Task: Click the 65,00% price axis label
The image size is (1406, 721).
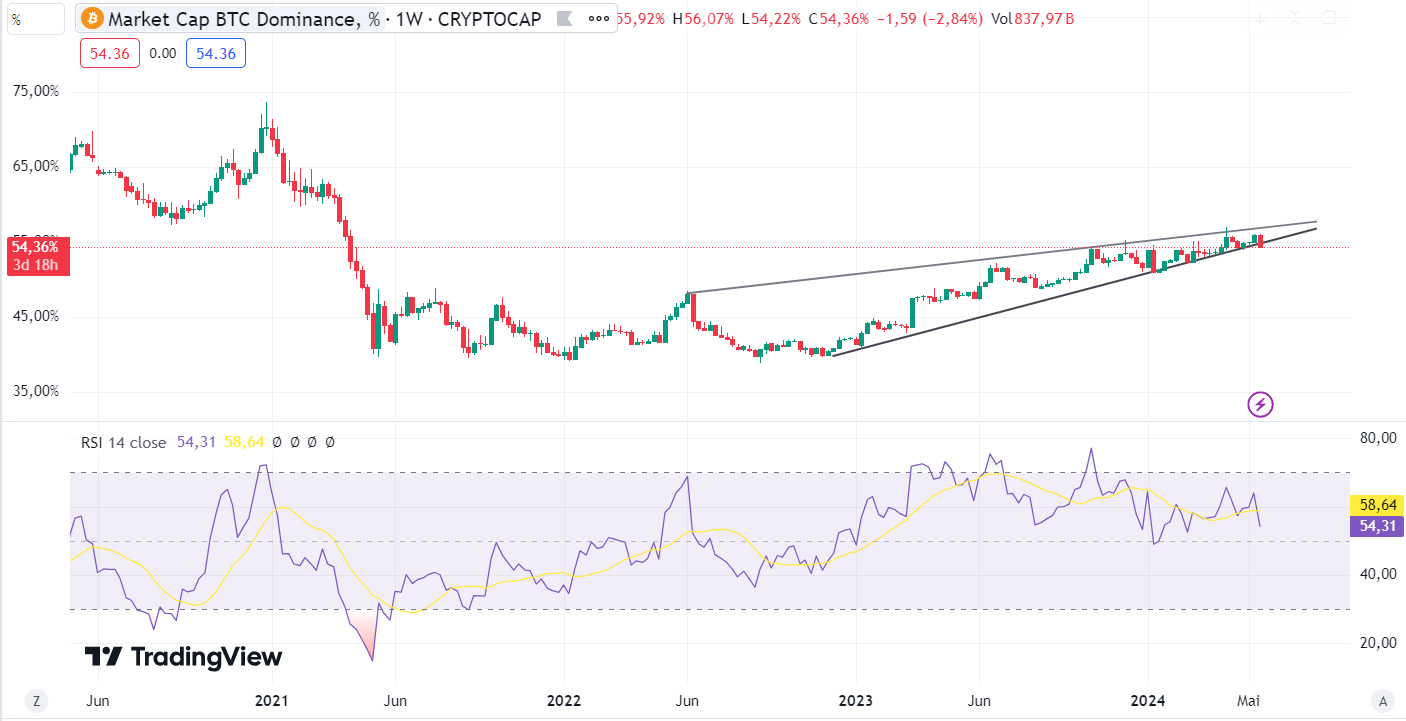Action: [36, 166]
